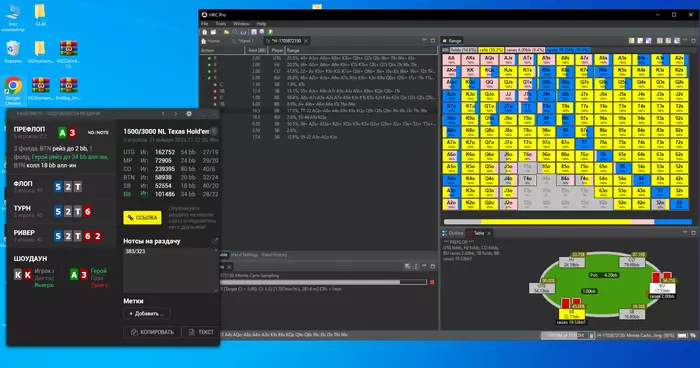This screenshot has height=368, width=700.
Task: Select the AKs cell in range grid
Action: 470,59
